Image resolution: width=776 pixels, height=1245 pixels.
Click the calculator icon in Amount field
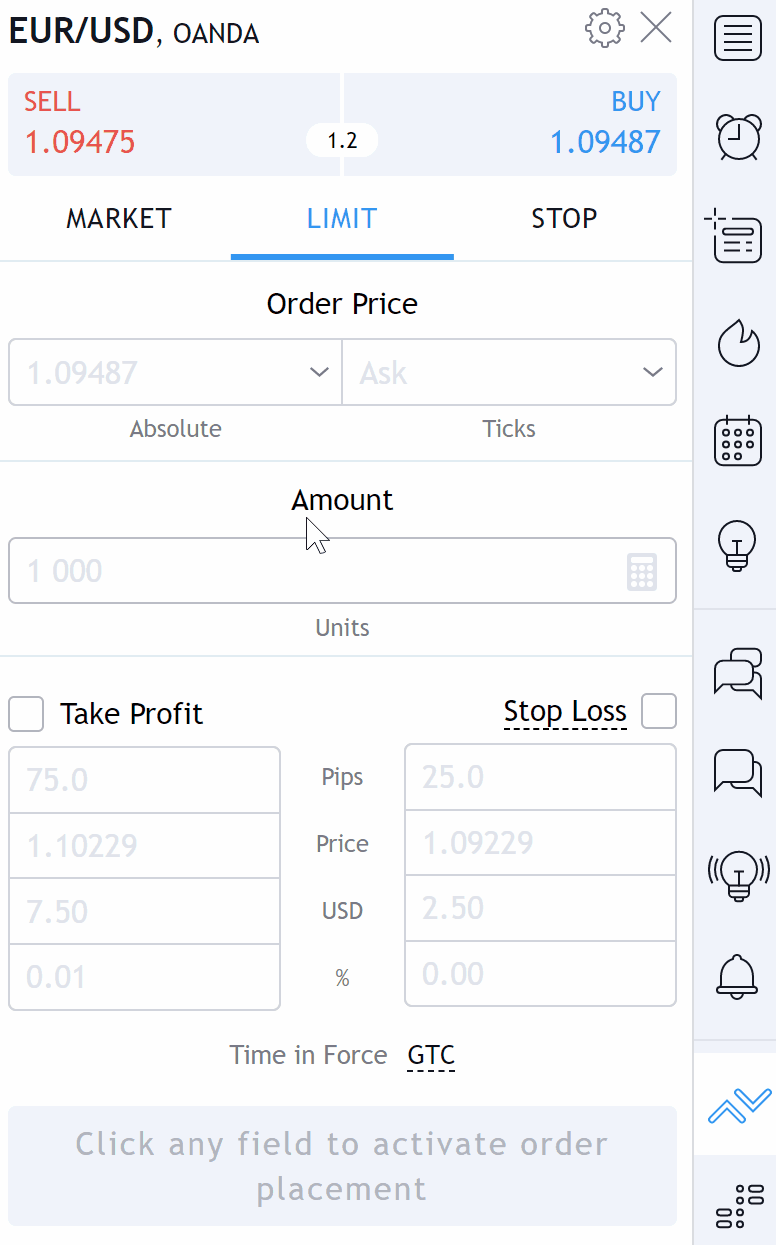pyautogui.click(x=642, y=572)
